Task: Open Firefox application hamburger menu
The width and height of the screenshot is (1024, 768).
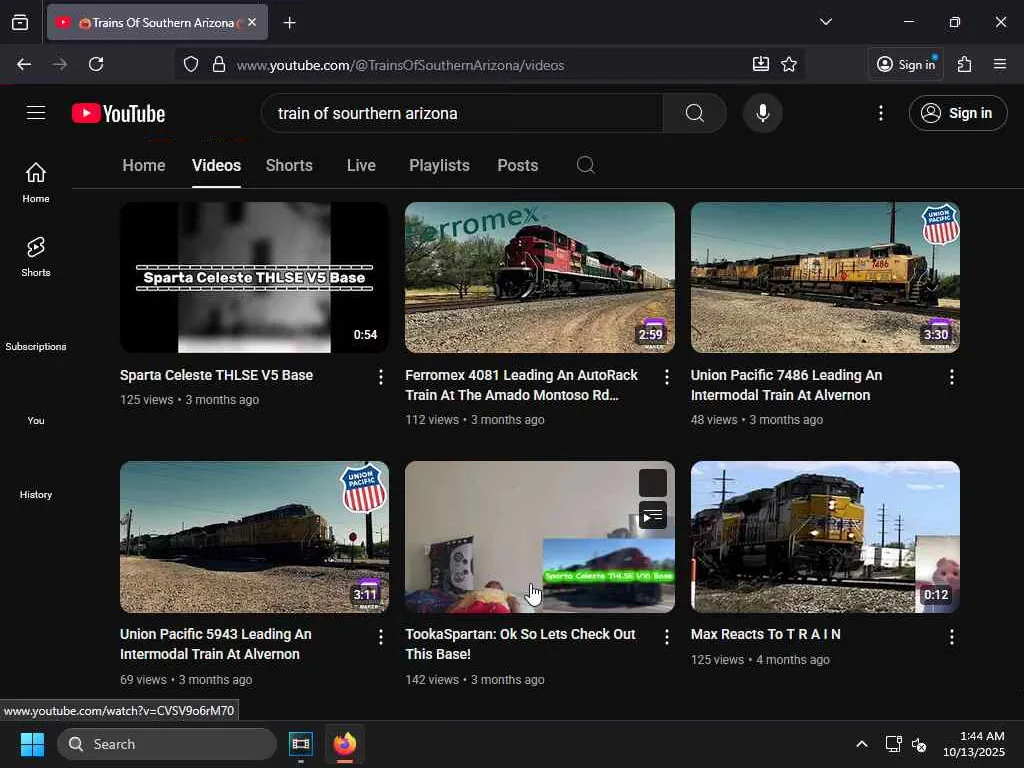Action: pyautogui.click(x=999, y=64)
